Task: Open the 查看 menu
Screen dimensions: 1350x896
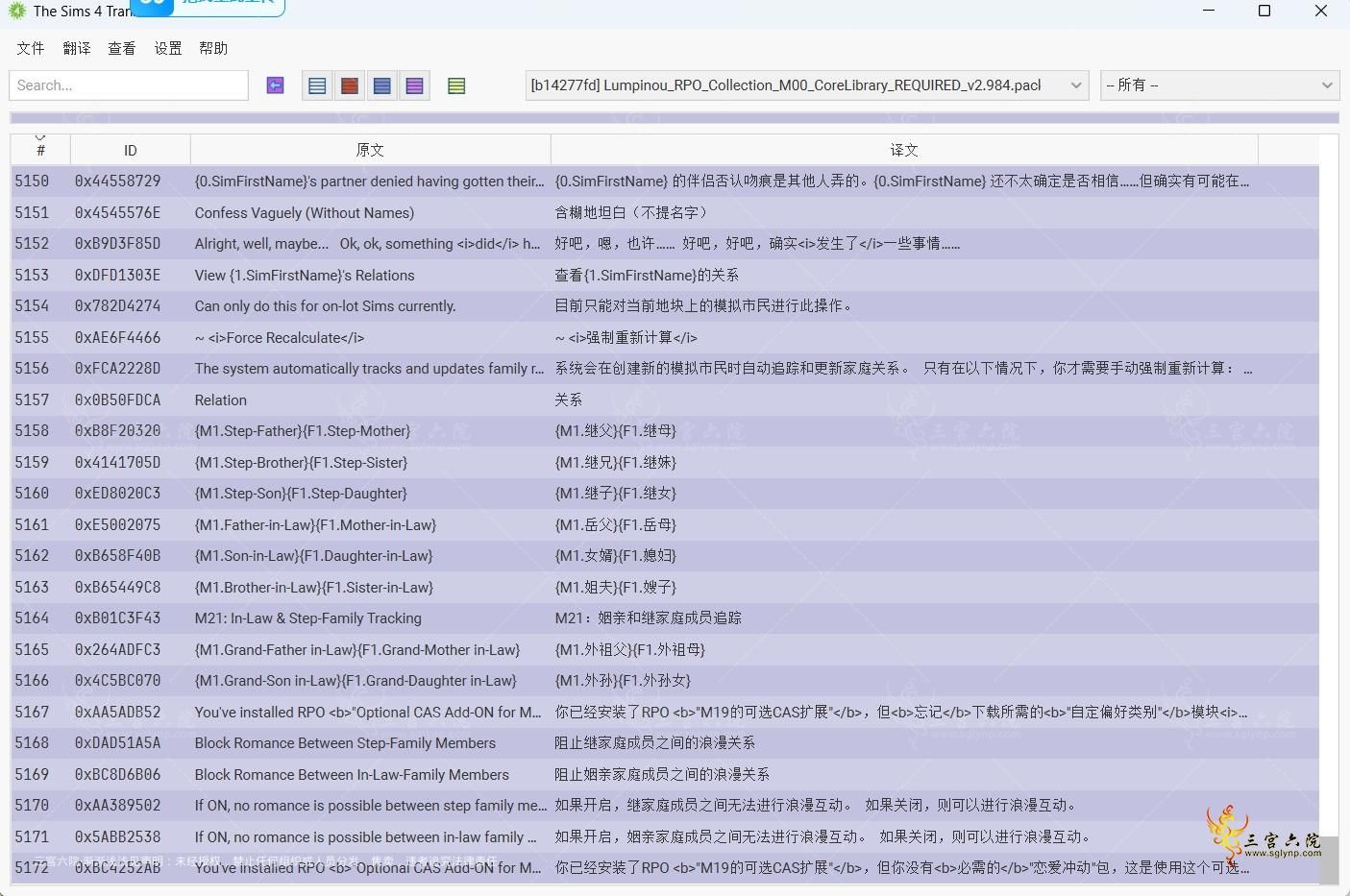Action: (x=122, y=48)
